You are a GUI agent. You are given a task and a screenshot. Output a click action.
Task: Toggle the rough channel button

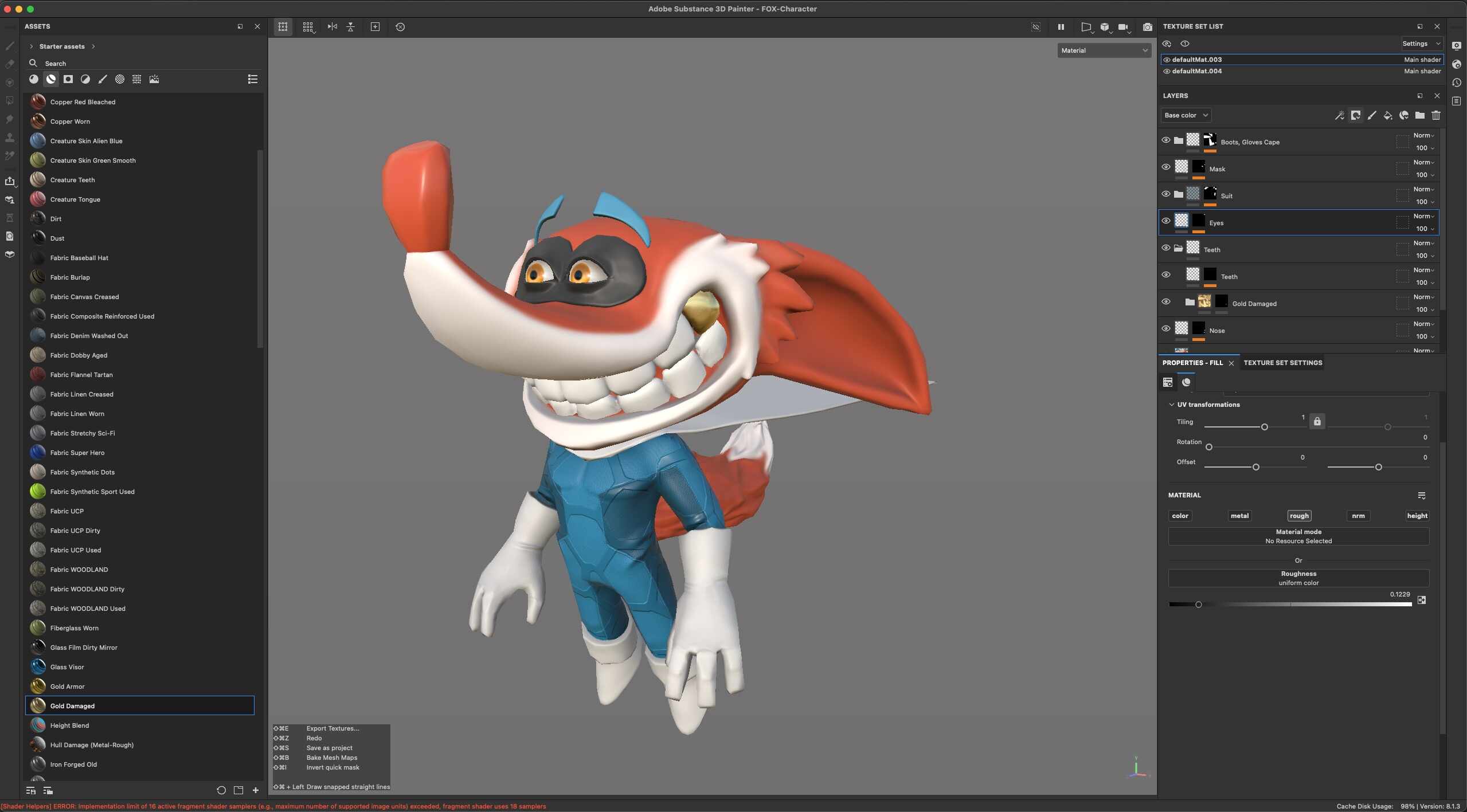[x=1299, y=516]
